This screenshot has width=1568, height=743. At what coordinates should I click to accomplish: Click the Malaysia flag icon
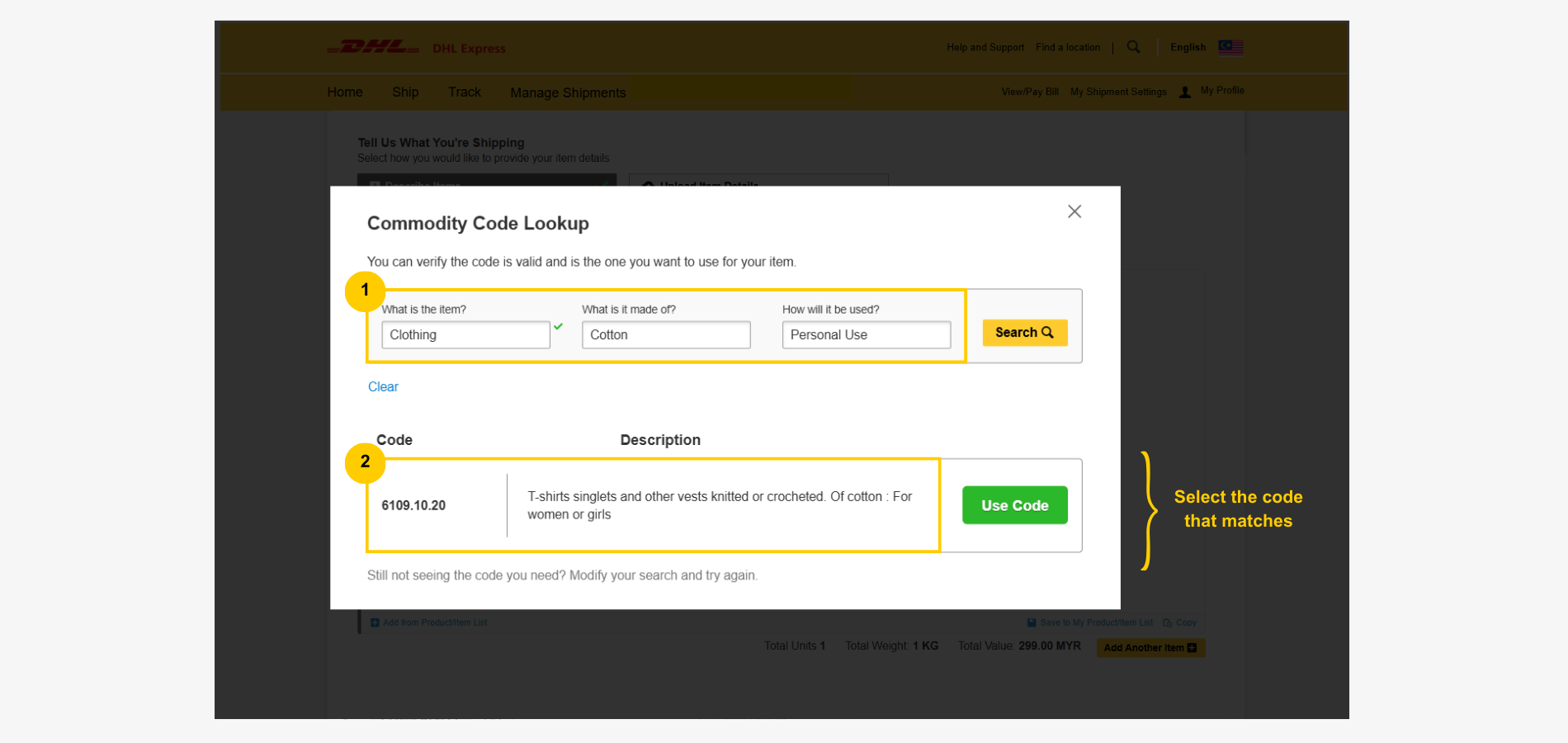(1230, 47)
